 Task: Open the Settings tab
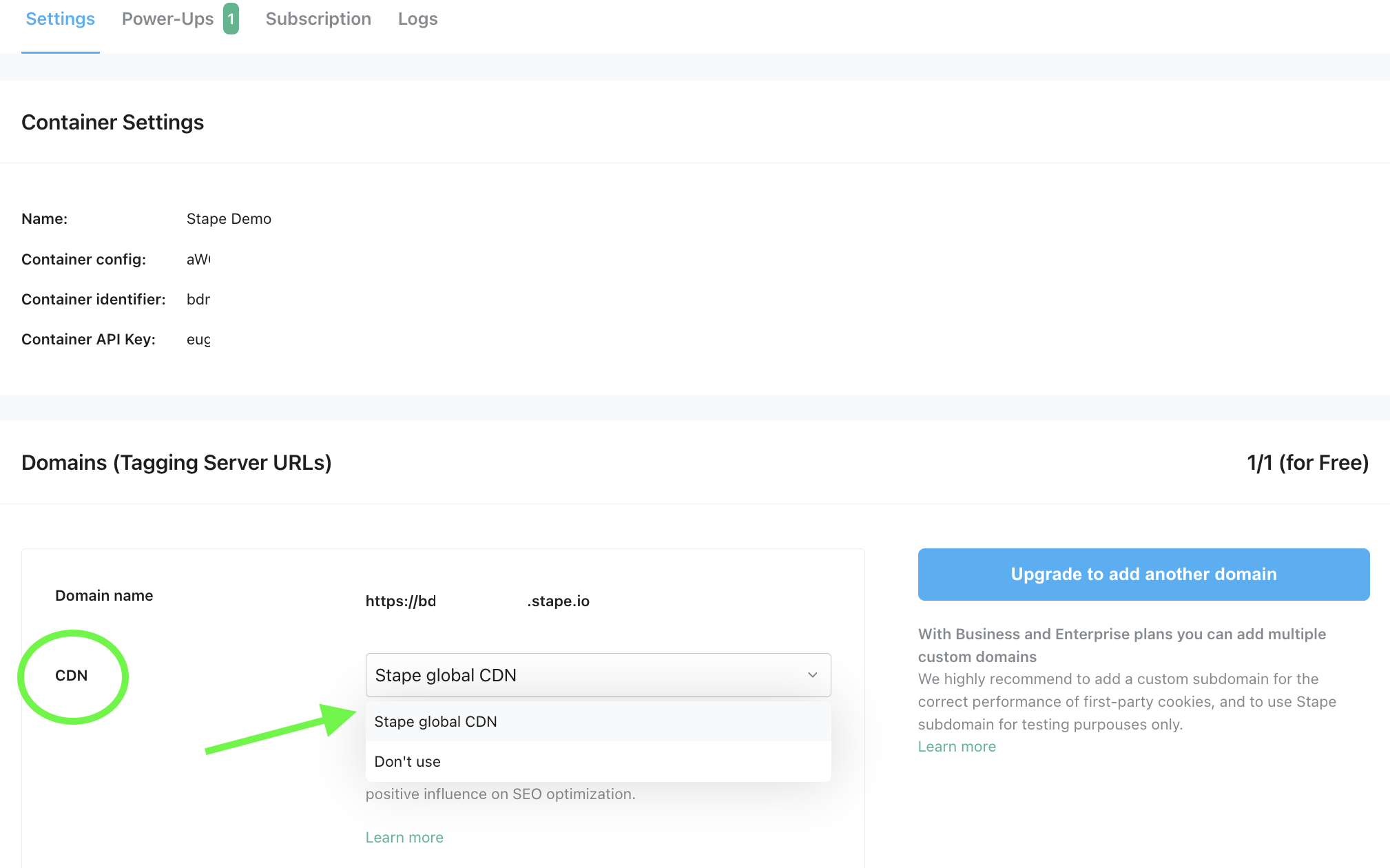60,19
